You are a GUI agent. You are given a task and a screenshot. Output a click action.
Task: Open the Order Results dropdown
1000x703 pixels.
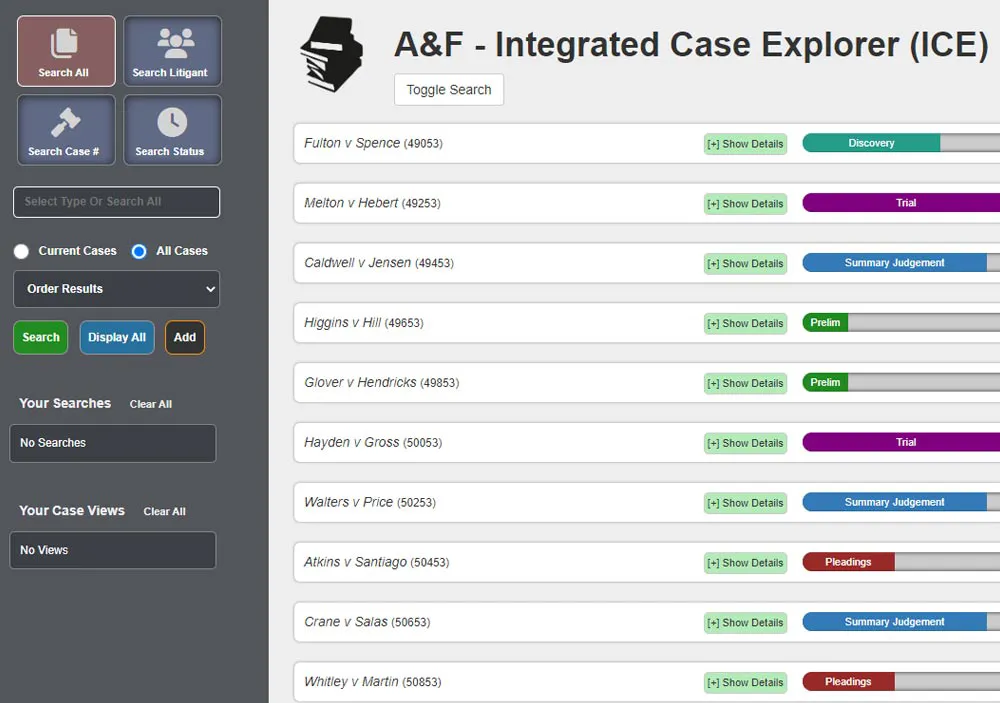116,289
